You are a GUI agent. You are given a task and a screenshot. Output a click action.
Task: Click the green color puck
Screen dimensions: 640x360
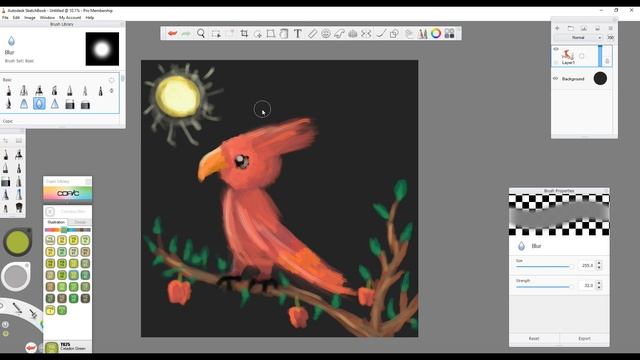click(x=17, y=242)
